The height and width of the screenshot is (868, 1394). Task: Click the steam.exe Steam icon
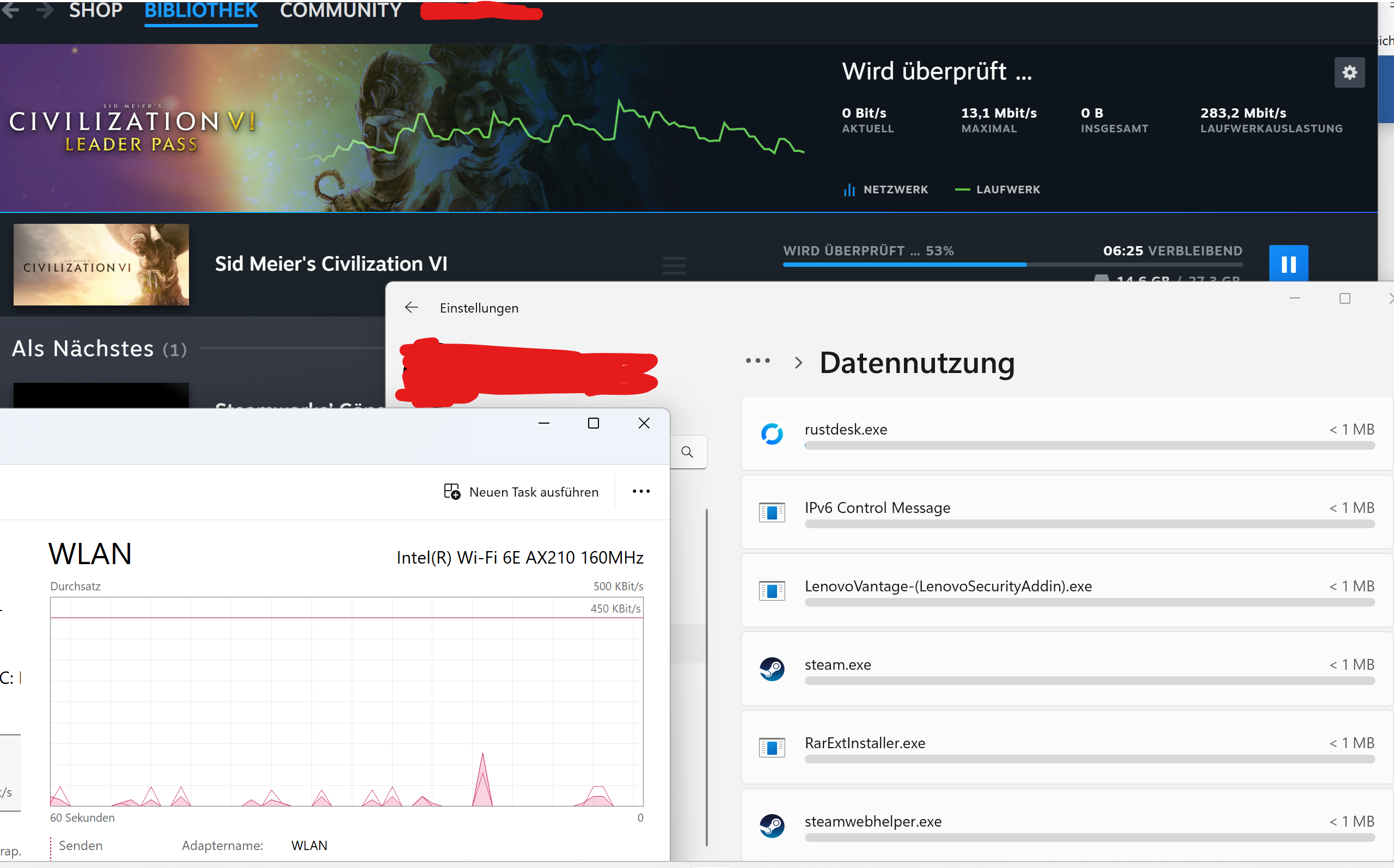click(x=772, y=669)
